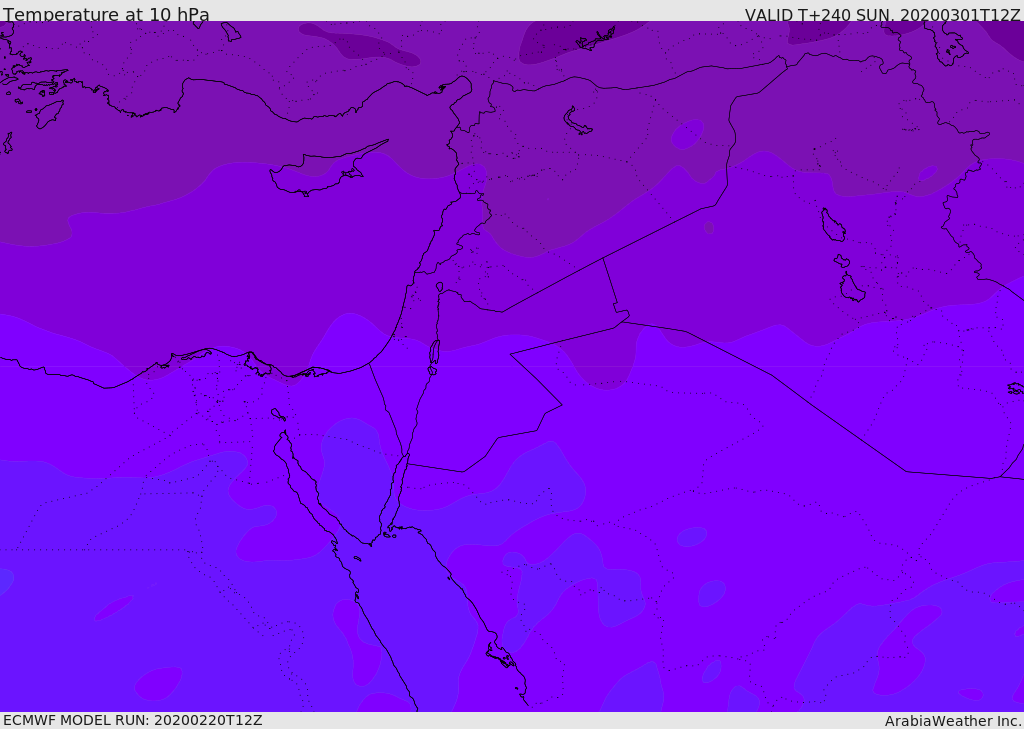
Task: Click the "Temperature at 10 hPa" title
Action: pos(106,14)
